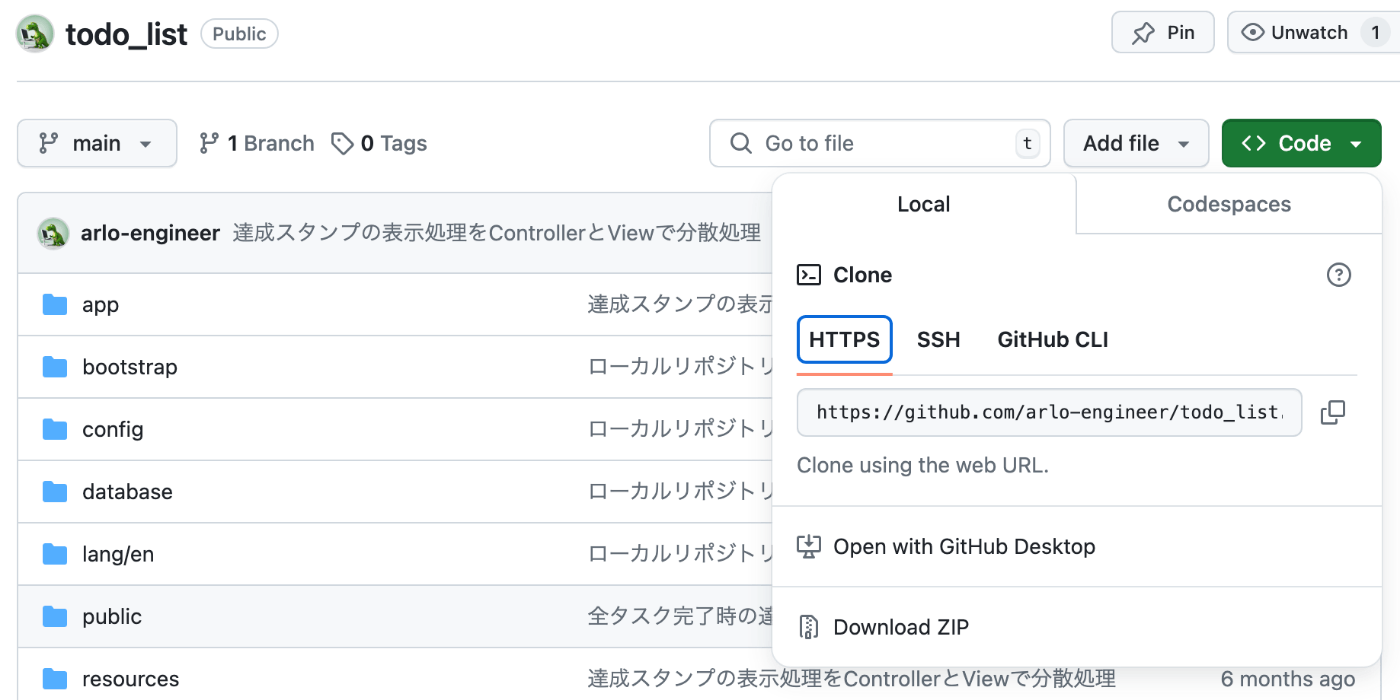Click the config folder icon
Viewport: 1400px width, 700px height.
[x=55, y=429]
